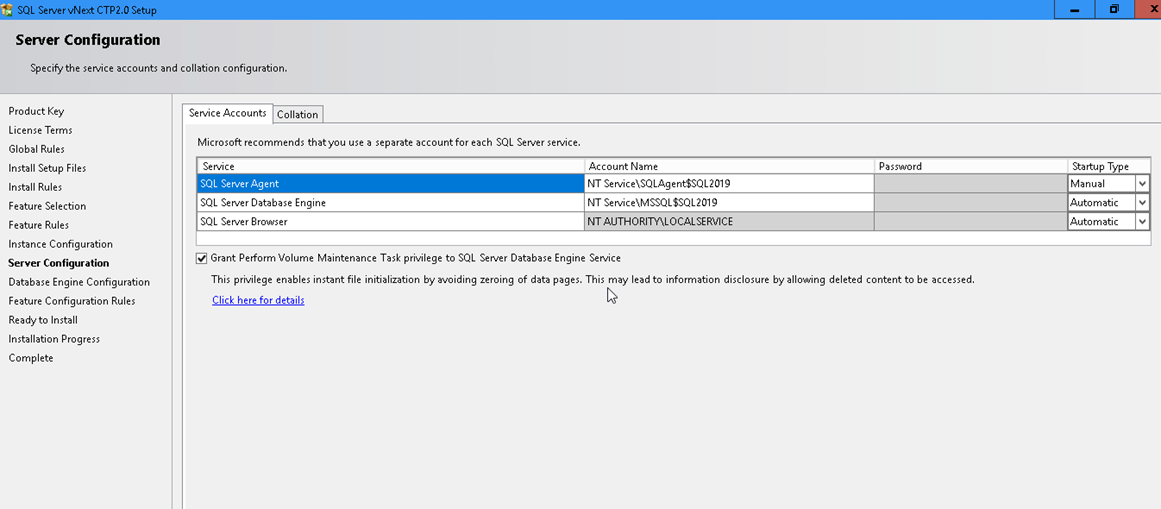Click the Password column header
The height and width of the screenshot is (509, 1161).
point(971,167)
